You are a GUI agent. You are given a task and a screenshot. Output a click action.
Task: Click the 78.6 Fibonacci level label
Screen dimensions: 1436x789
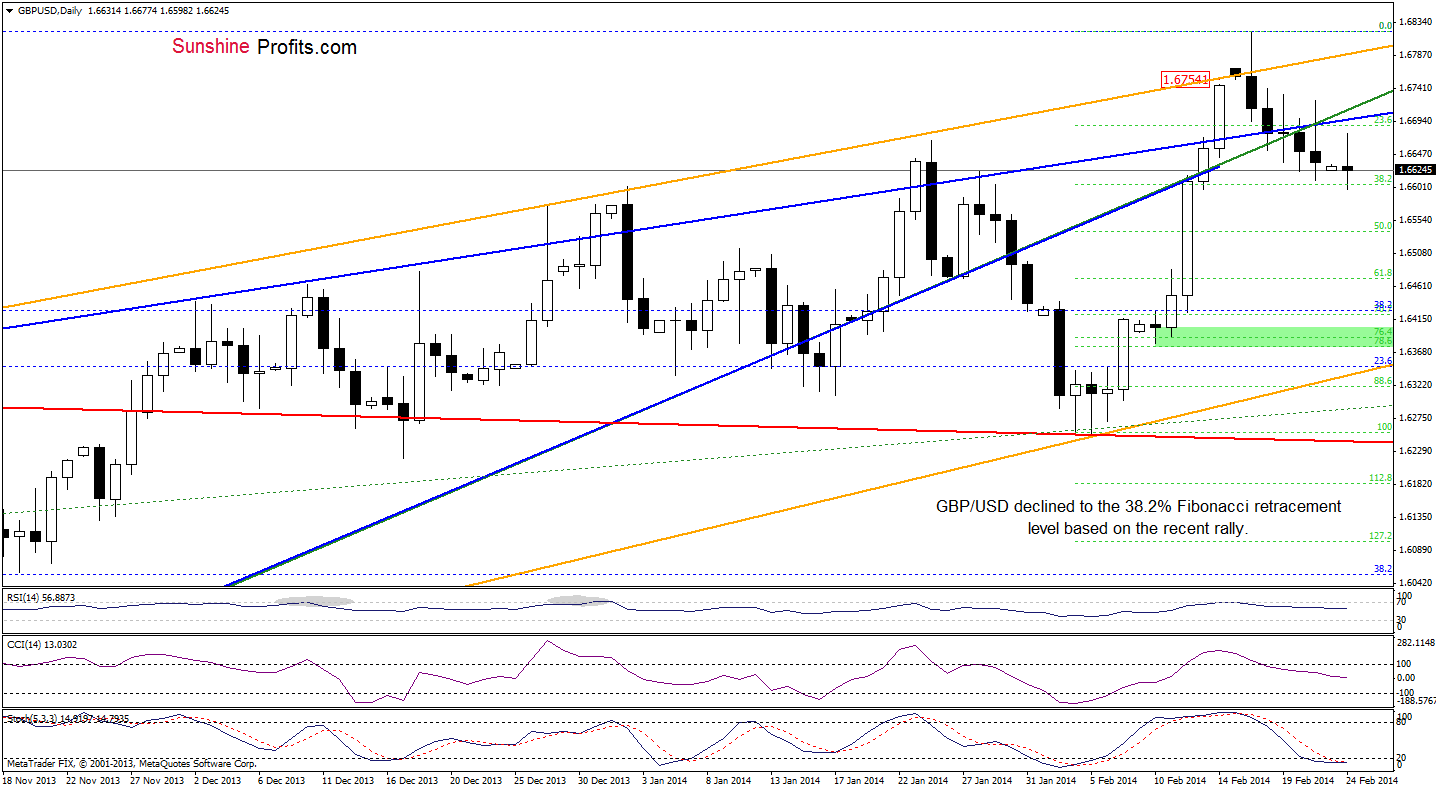pyautogui.click(x=1383, y=341)
